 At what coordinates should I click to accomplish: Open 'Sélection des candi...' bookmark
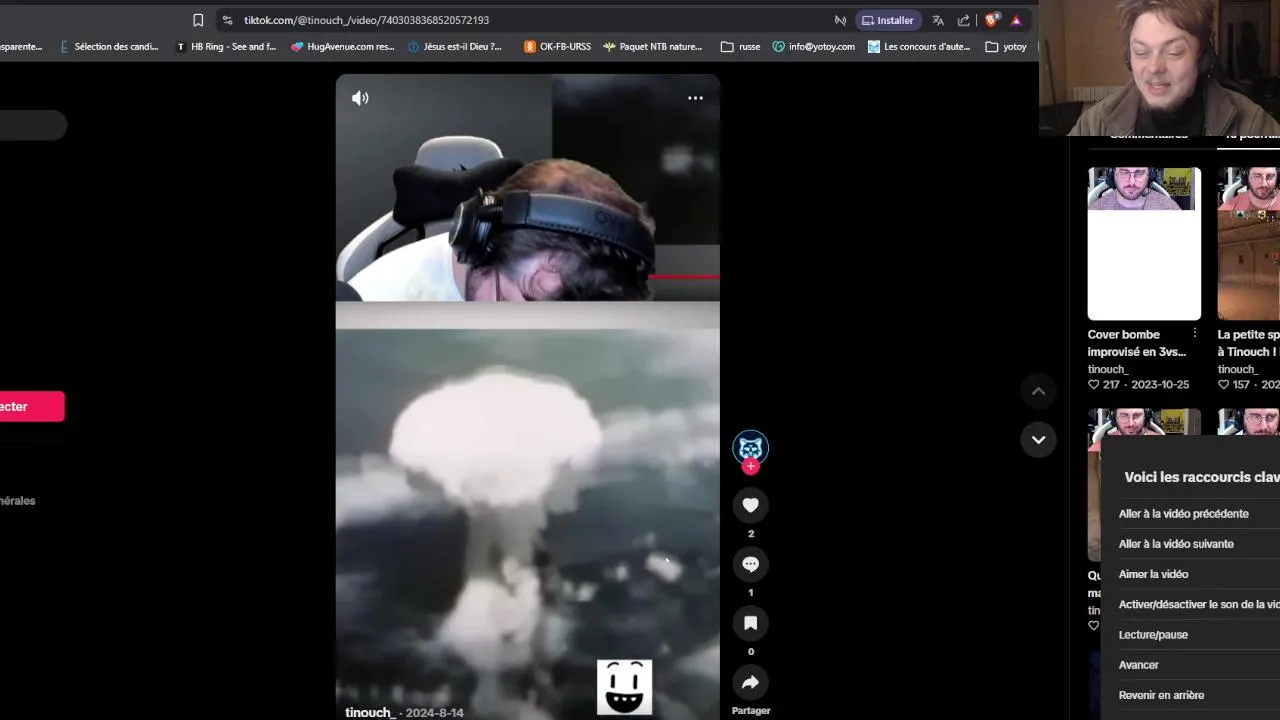[x=109, y=46]
